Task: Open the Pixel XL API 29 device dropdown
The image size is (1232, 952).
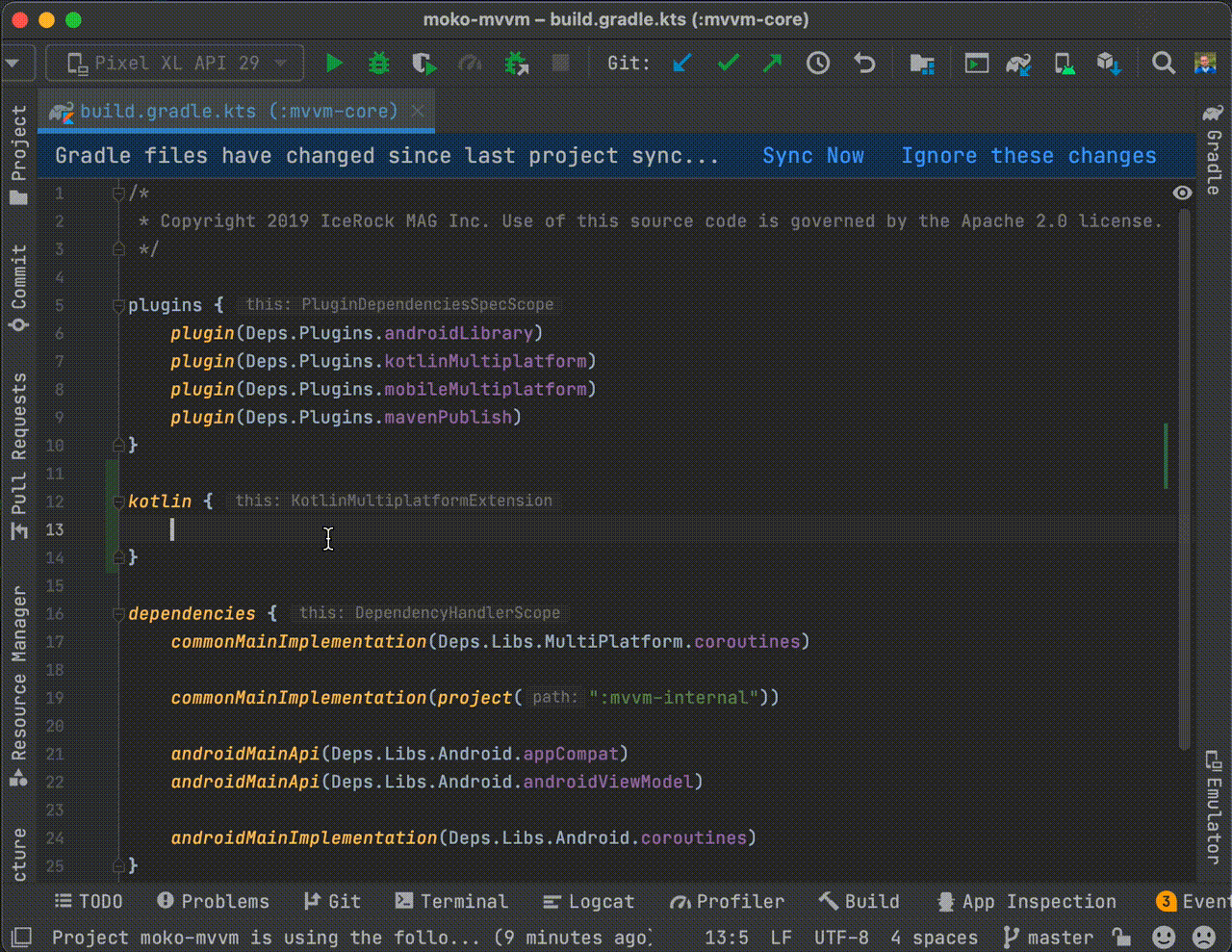Action: click(x=175, y=64)
